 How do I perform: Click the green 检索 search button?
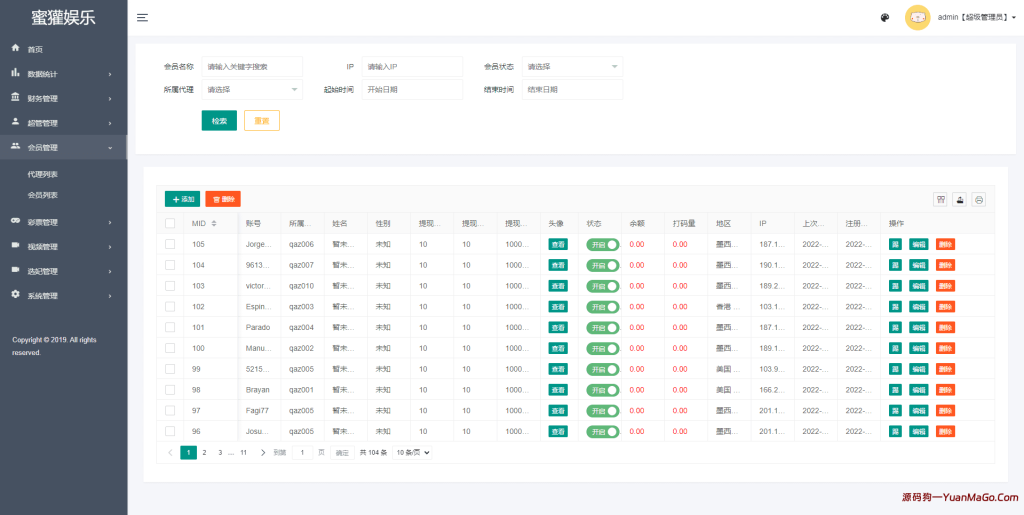coord(219,120)
